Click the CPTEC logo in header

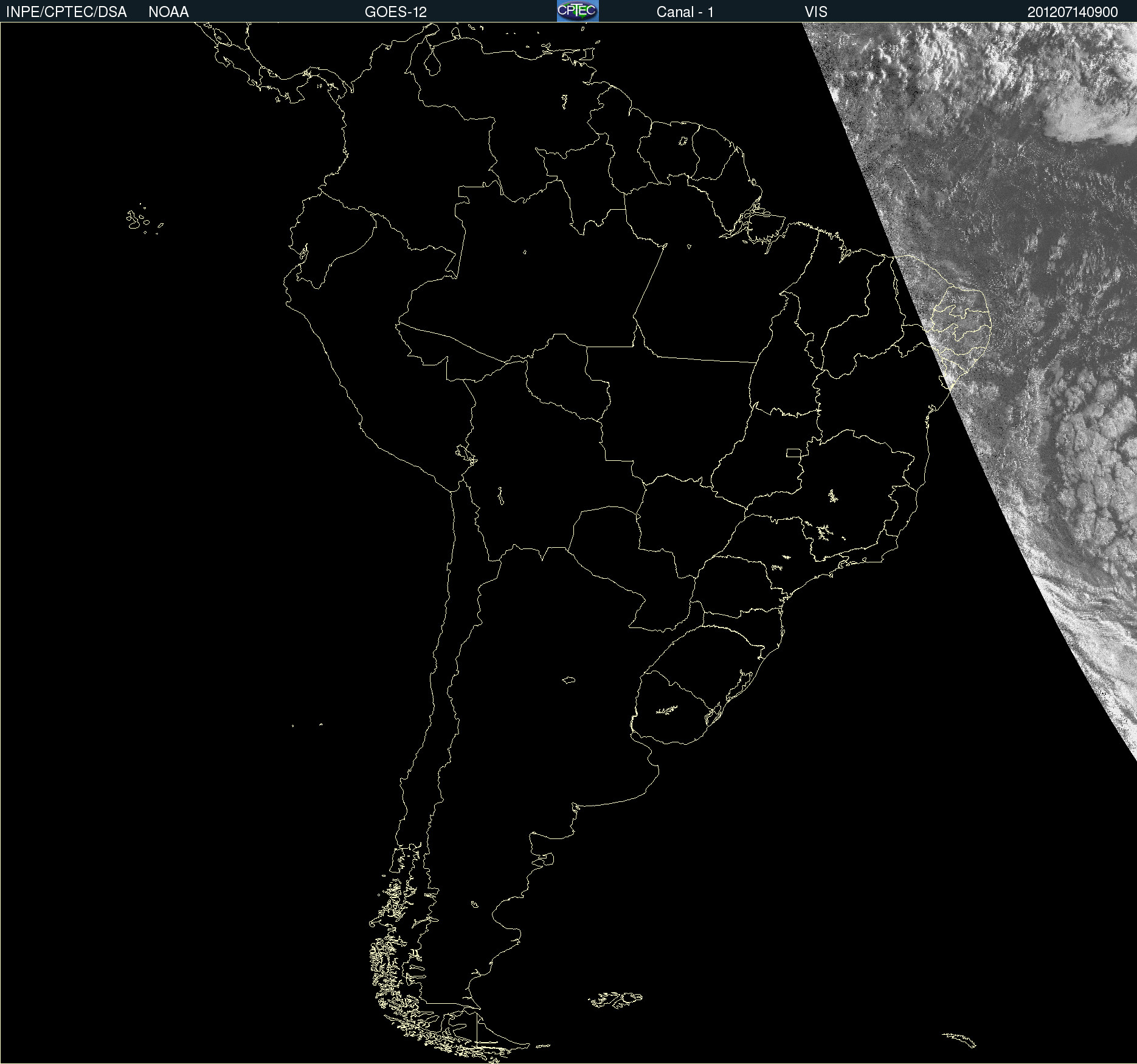(578, 11)
